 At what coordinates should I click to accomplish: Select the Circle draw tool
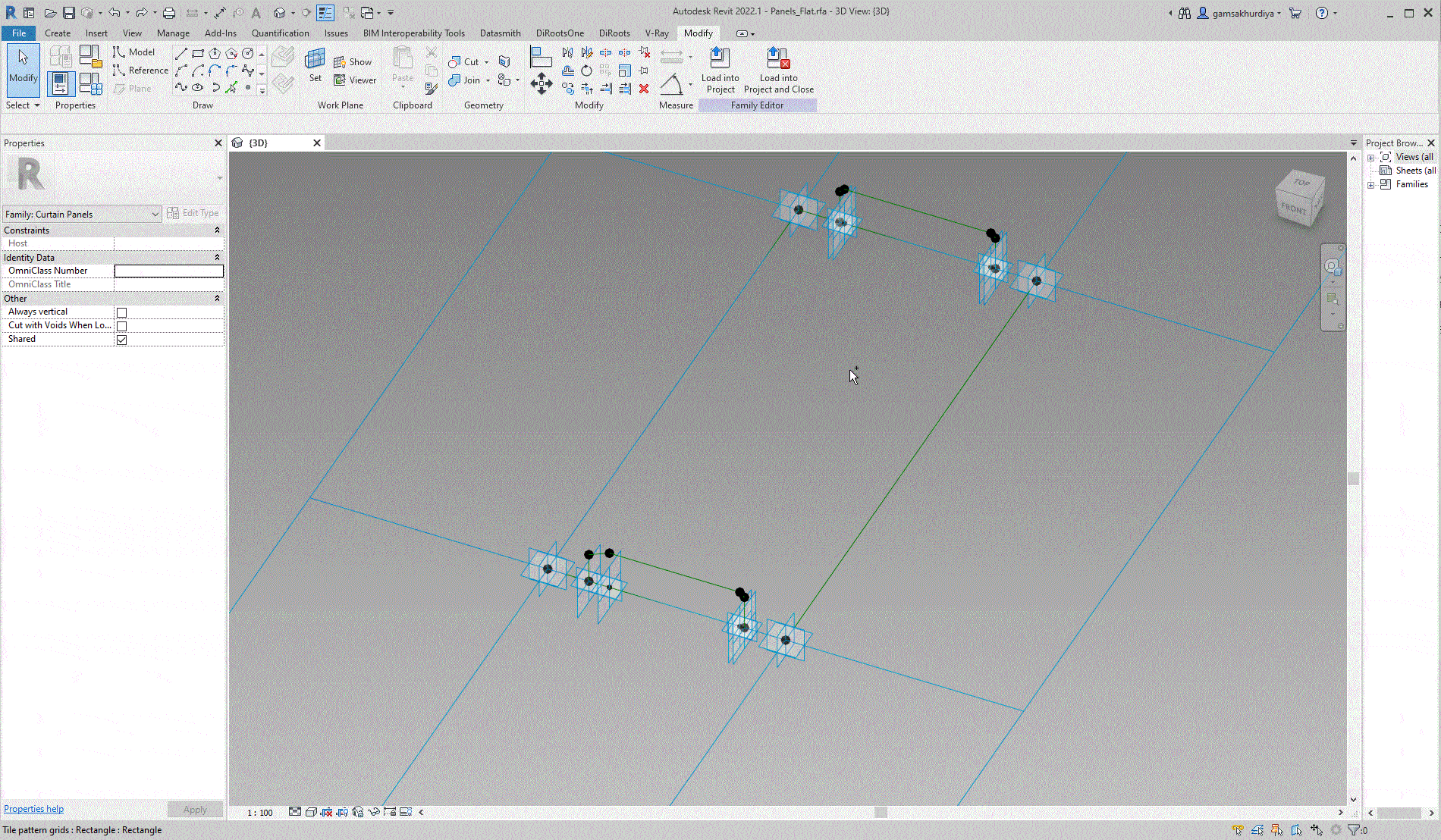tap(247, 53)
